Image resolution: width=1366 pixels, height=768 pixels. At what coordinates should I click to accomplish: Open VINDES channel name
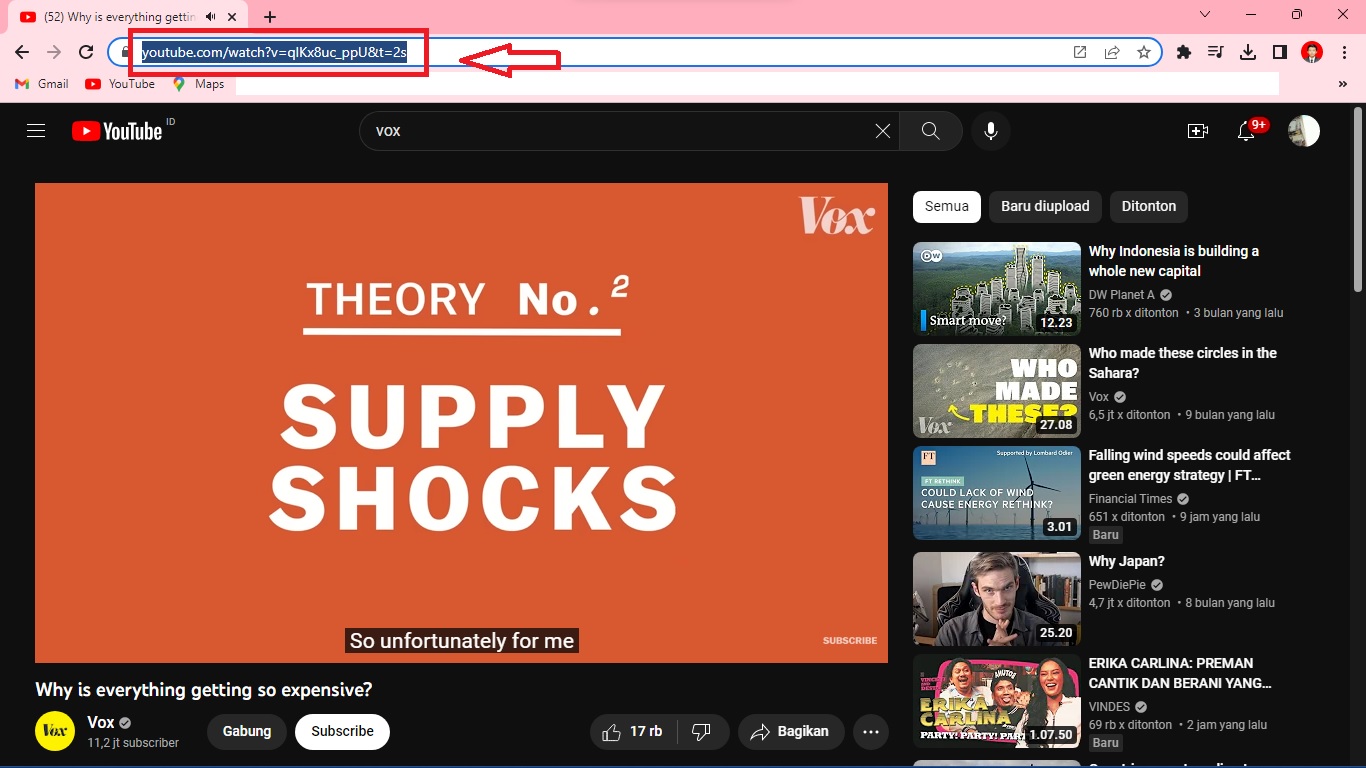pyautogui.click(x=1110, y=707)
